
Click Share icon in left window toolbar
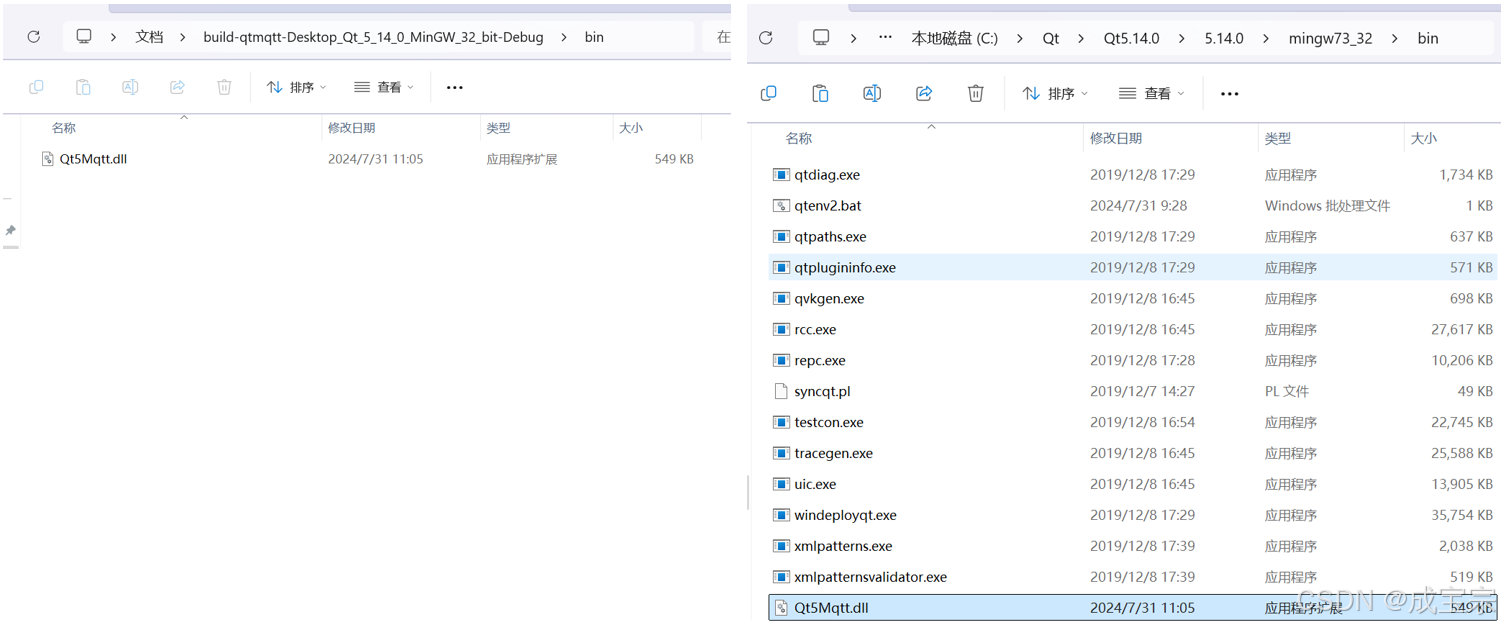click(x=177, y=87)
